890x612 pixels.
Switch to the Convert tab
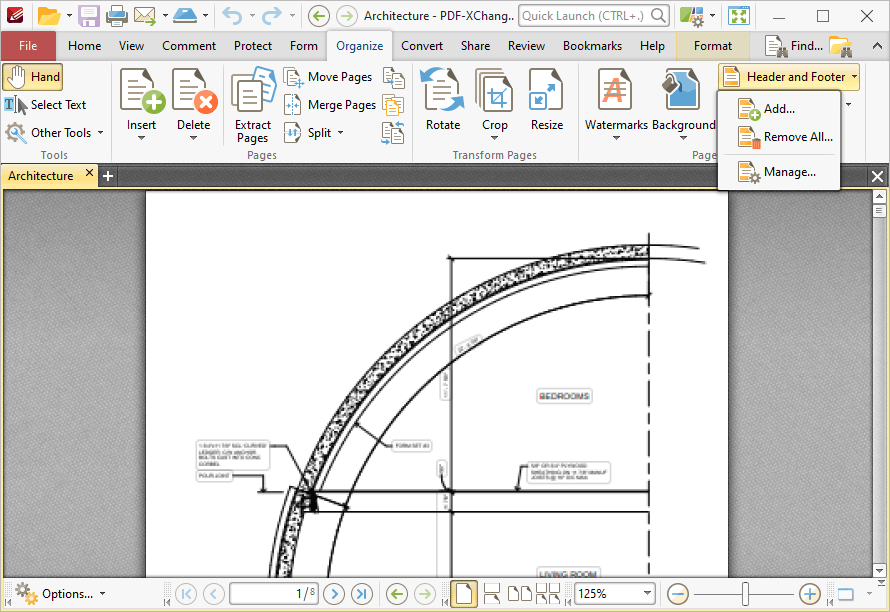coord(422,46)
